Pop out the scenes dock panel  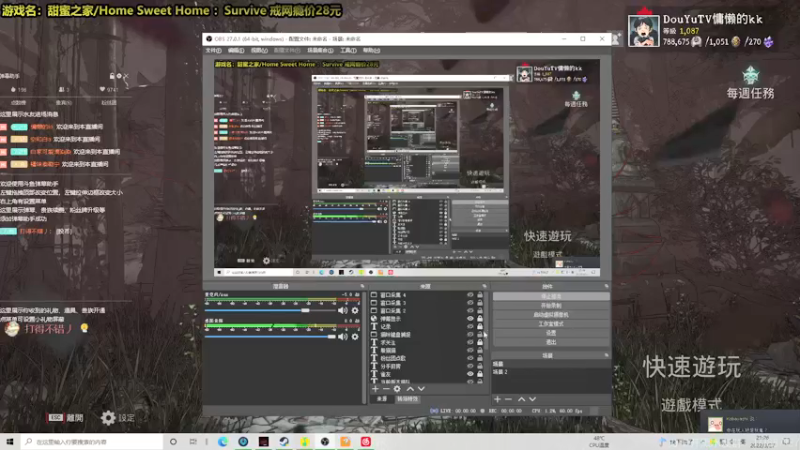(606, 355)
